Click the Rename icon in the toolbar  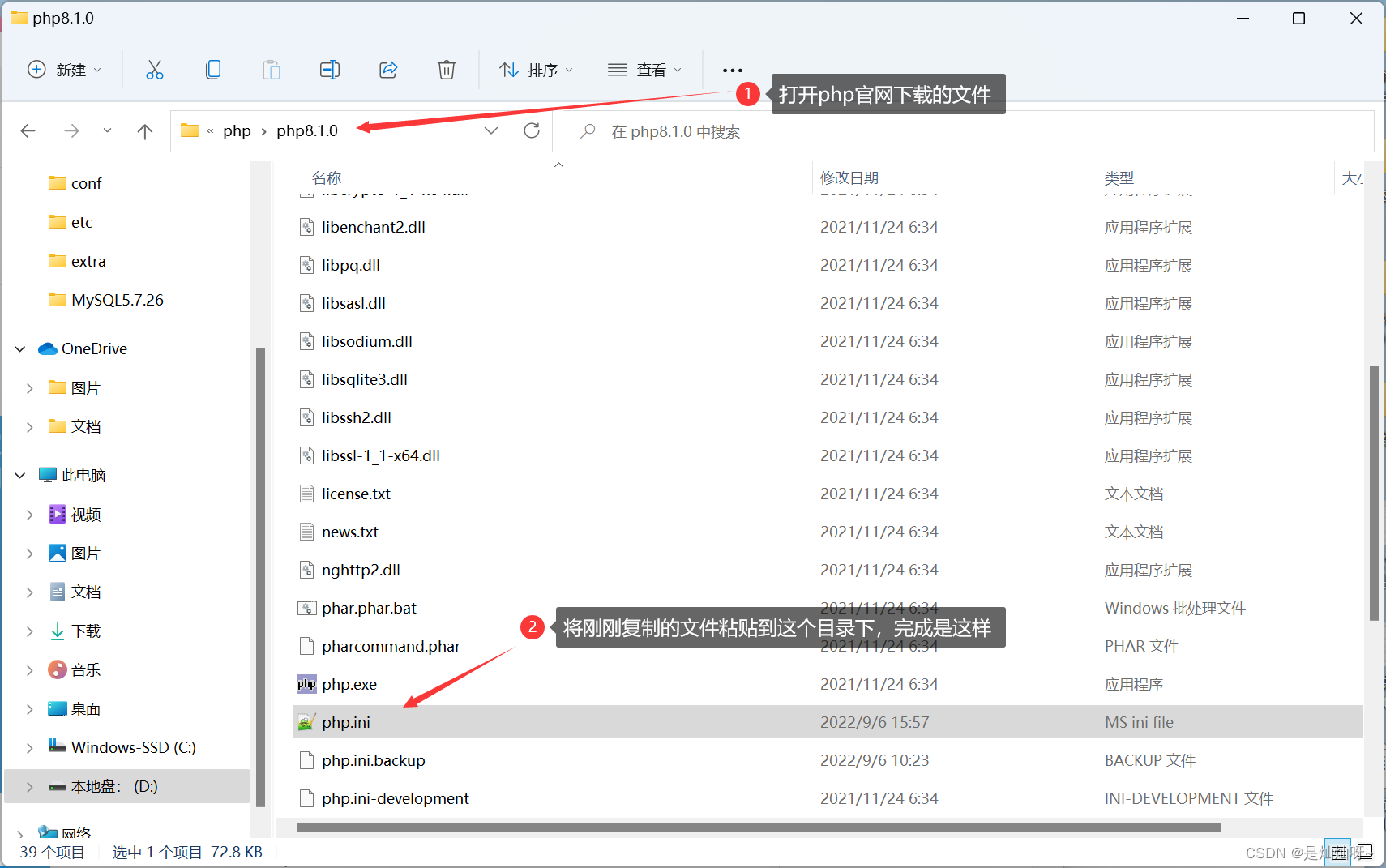[329, 70]
